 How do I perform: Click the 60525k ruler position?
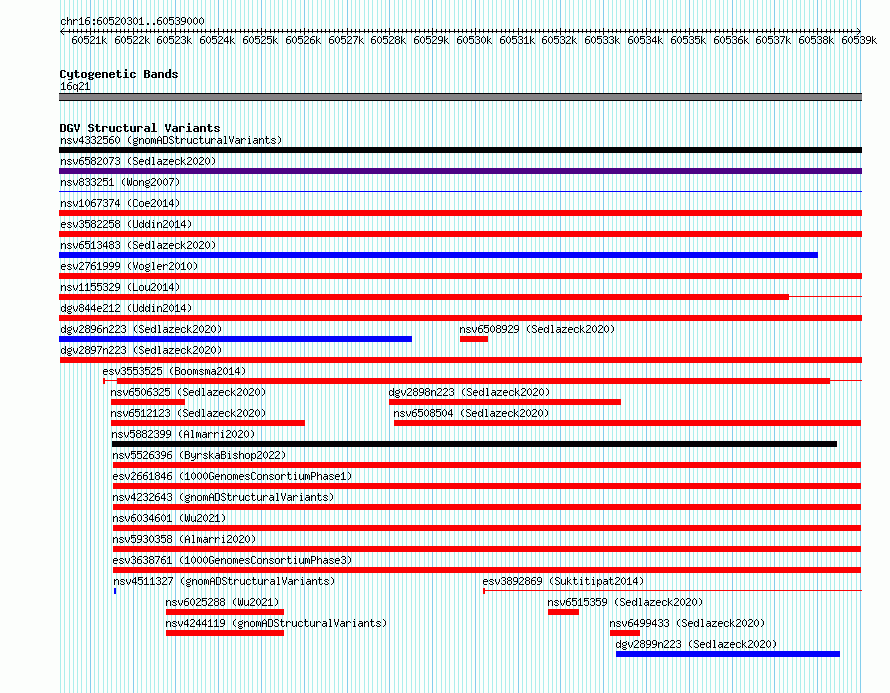[260, 40]
